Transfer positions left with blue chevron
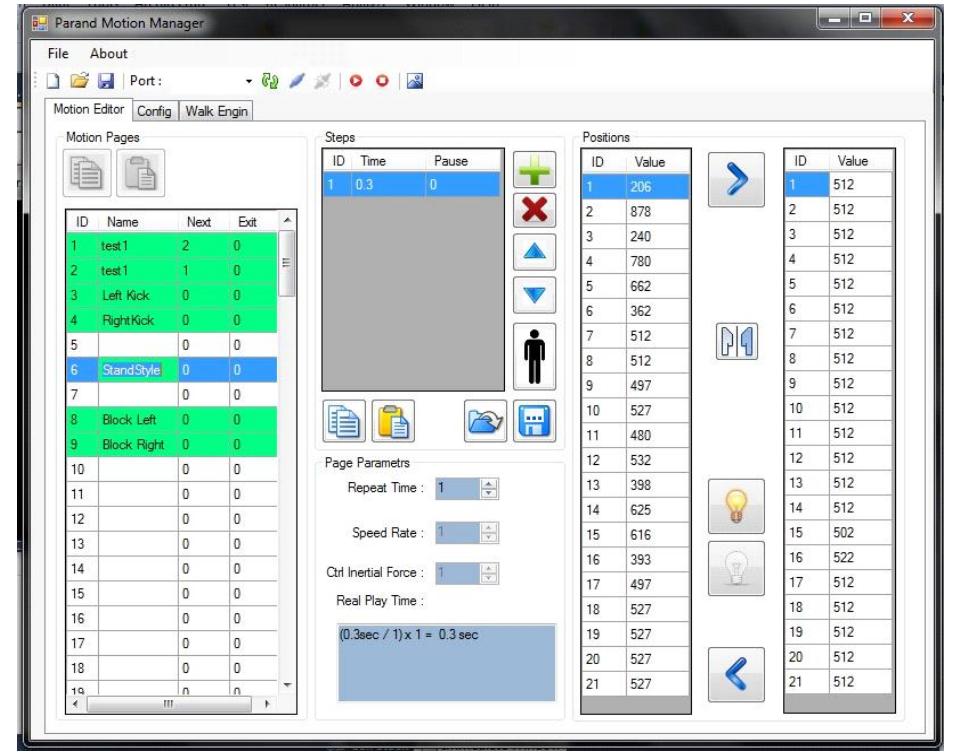Viewport: 958px width, 756px height. 736,674
